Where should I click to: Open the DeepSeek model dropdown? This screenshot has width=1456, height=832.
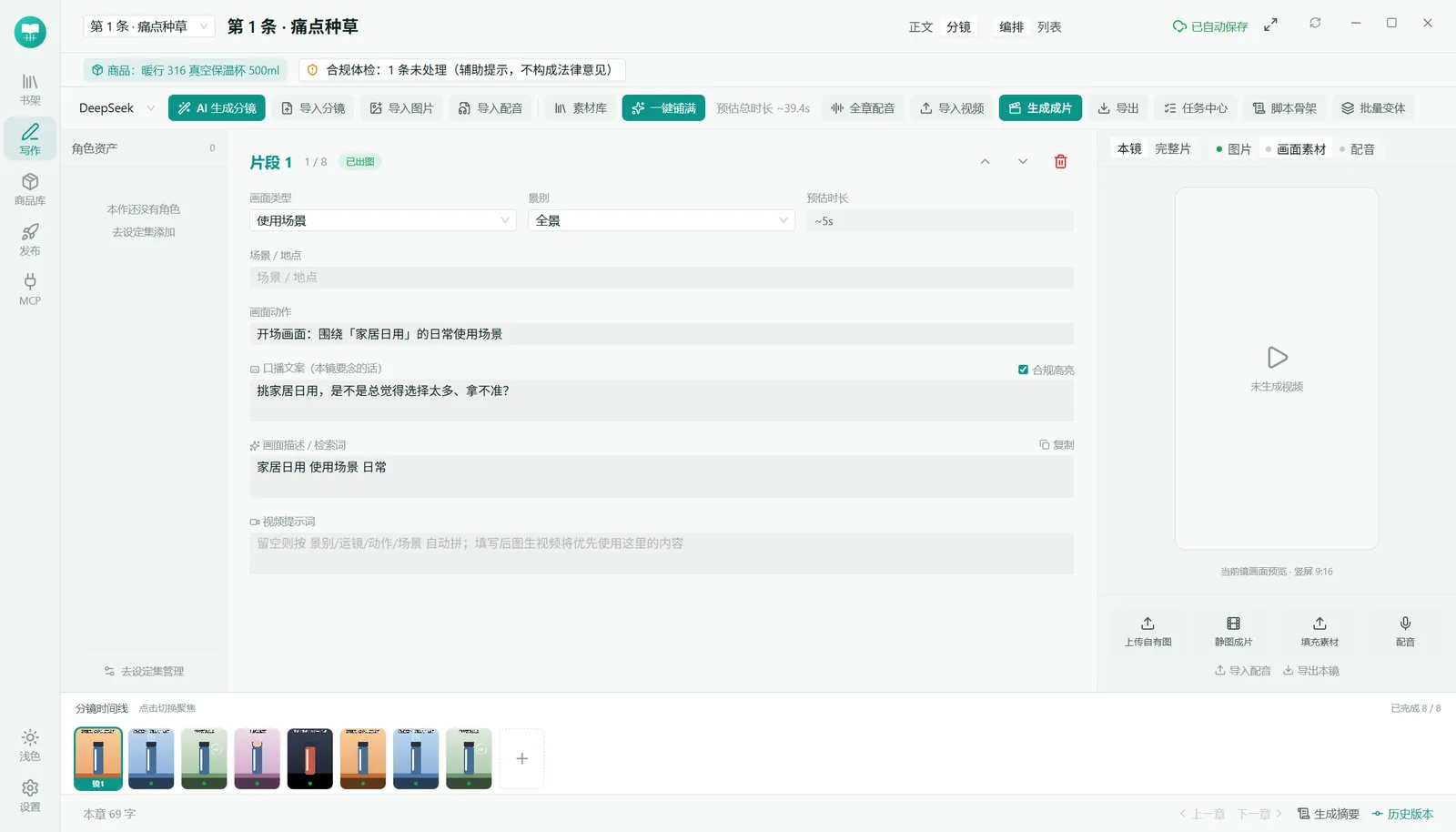coord(116,108)
